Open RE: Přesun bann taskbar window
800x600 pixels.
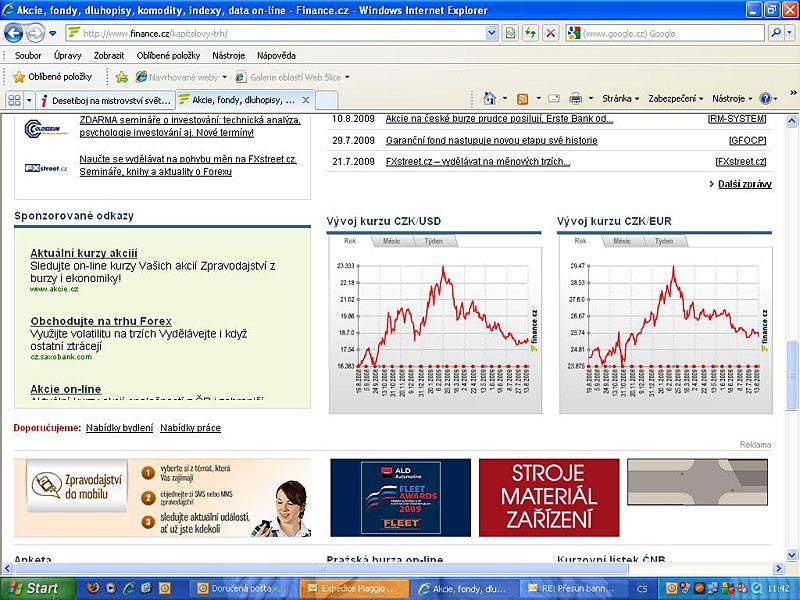tap(571, 588)
